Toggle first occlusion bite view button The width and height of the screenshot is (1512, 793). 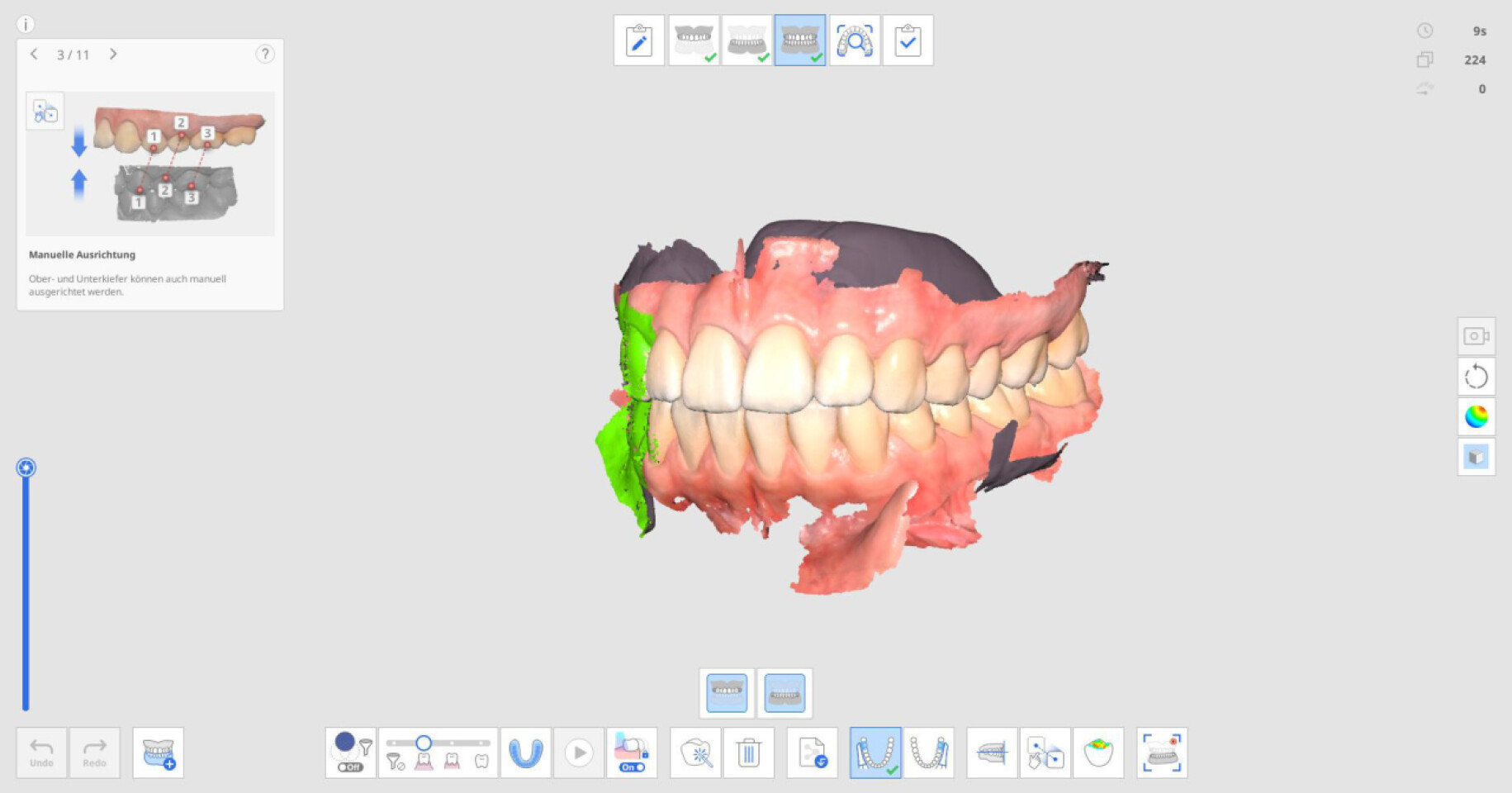pos(727,692)
